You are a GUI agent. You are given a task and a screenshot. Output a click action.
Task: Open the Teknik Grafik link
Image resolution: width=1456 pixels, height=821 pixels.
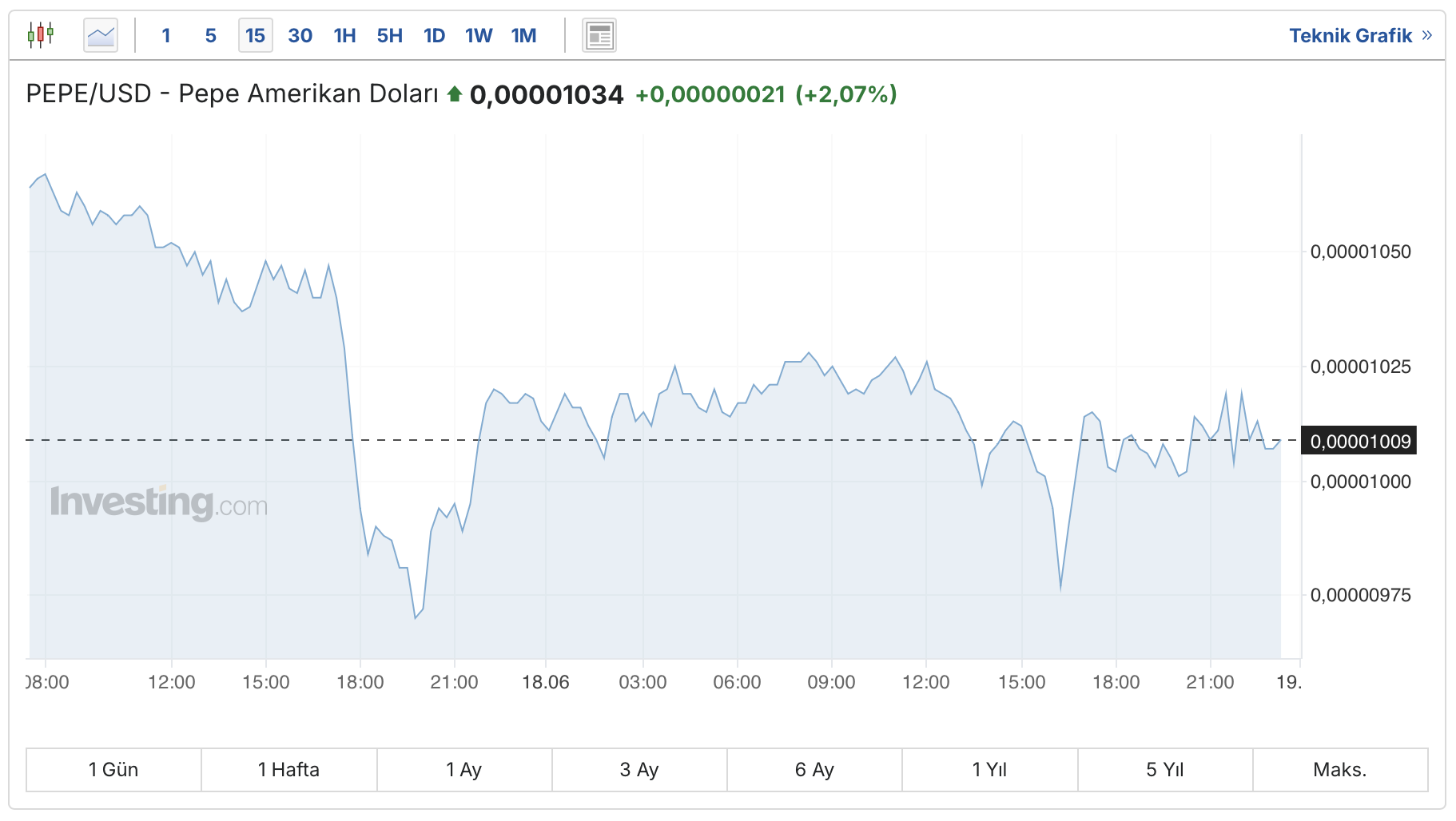click(1360, 35)
